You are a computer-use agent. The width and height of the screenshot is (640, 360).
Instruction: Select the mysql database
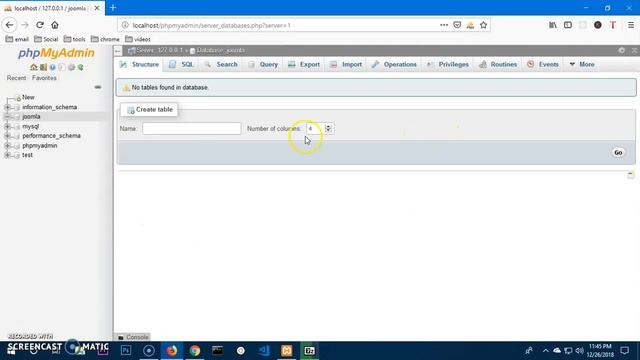pos(31,127)
